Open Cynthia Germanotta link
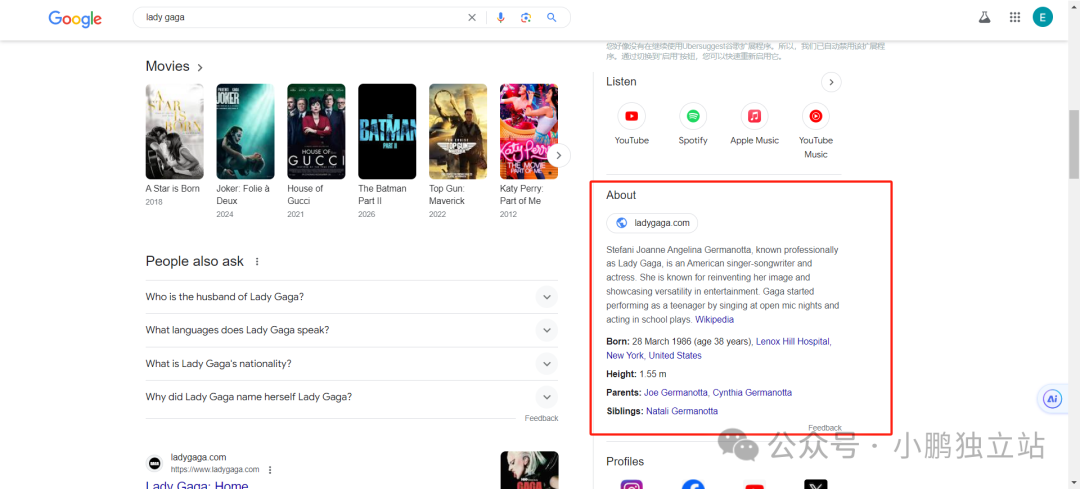Image resolution: width=1080 pixels, height=489 pixels. [752, 393]
